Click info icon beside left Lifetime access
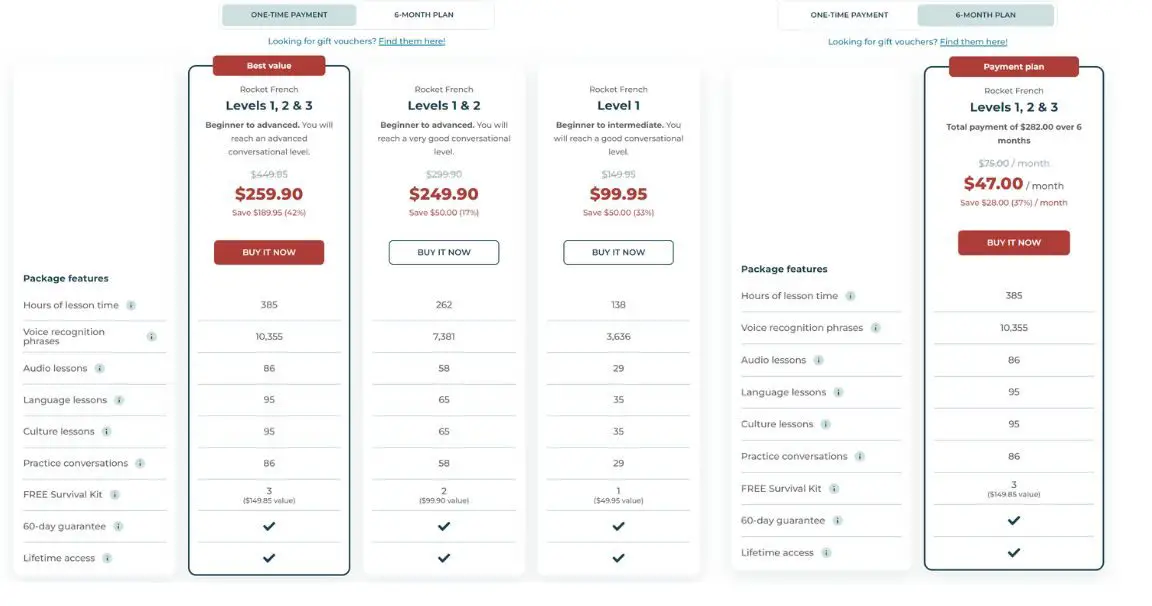Viewport: 1152px width, 606px height. point(107,558)
